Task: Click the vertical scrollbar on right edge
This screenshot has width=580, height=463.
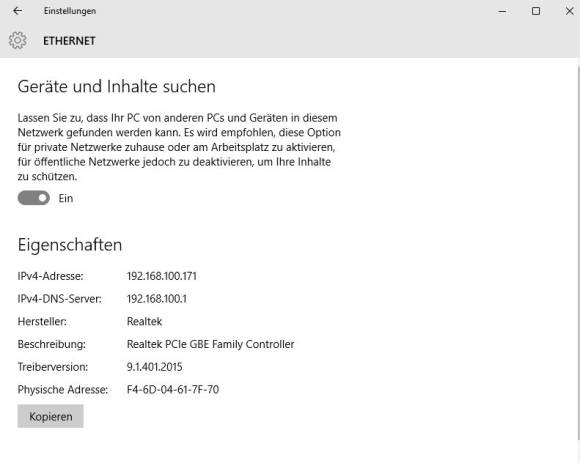Action: tap(578, 251)
